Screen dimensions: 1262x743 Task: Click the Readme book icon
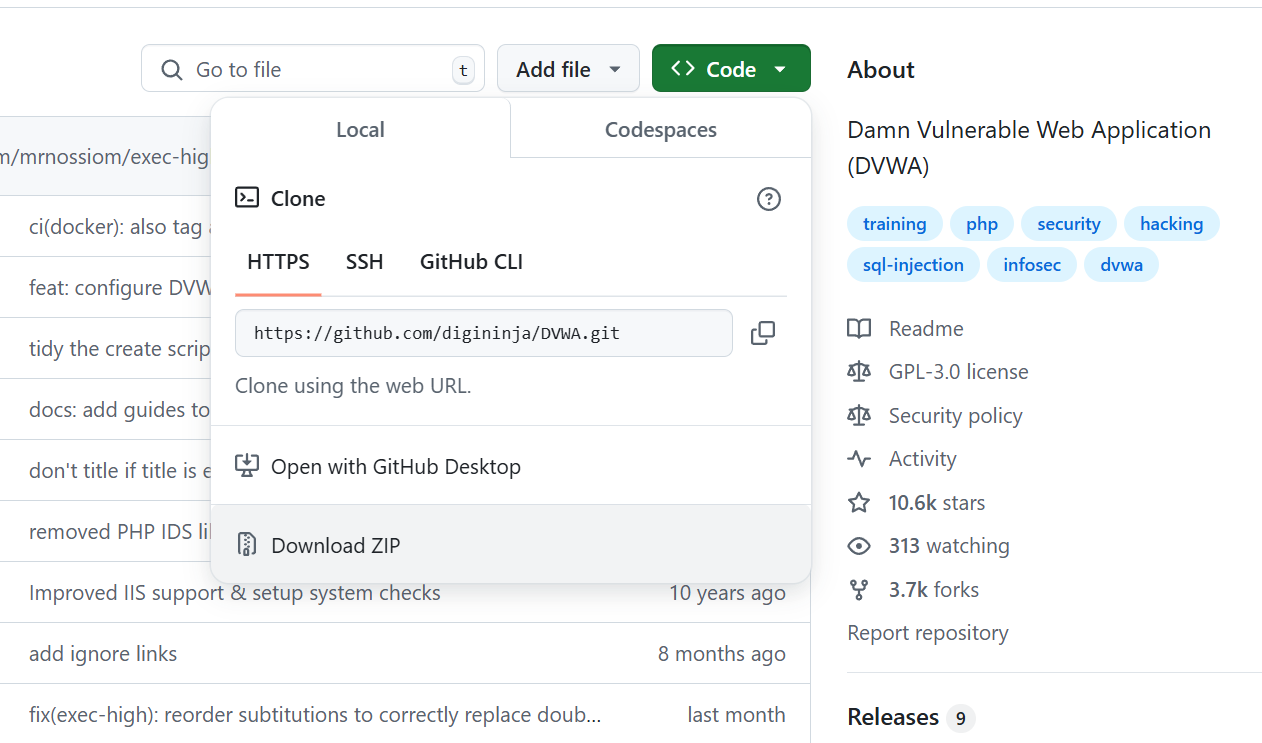click(859, 329)
